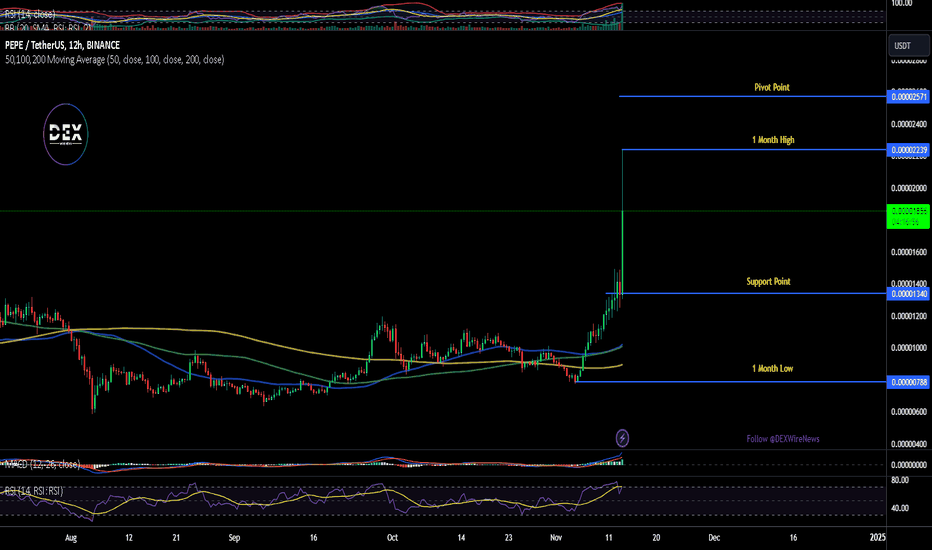Click the lightning bolt go-to-realtime icon
The width and height of the screenshot is (932, 550).
pos(622,438)
